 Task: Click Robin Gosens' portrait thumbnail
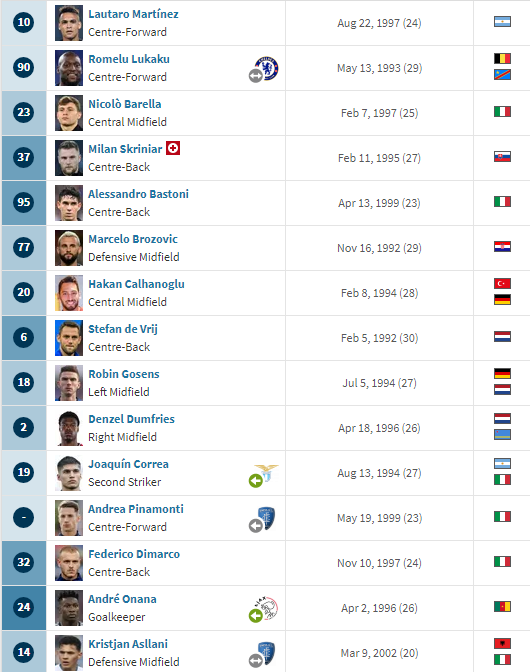point(69,383)
